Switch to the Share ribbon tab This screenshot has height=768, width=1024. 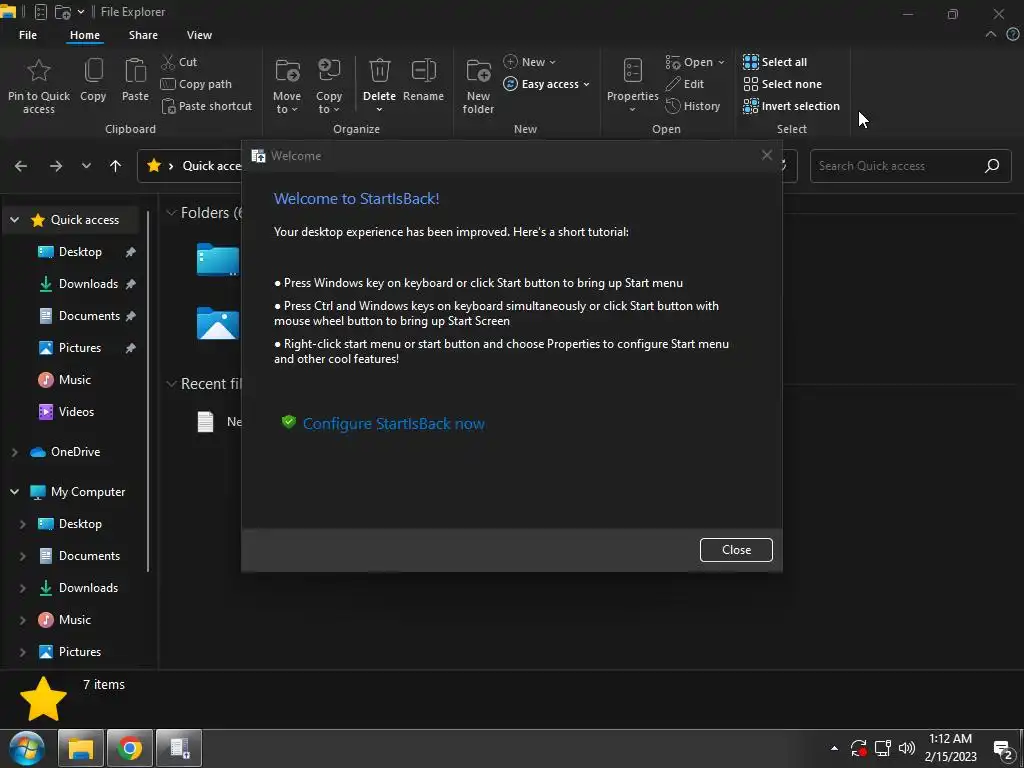point(143,35)
